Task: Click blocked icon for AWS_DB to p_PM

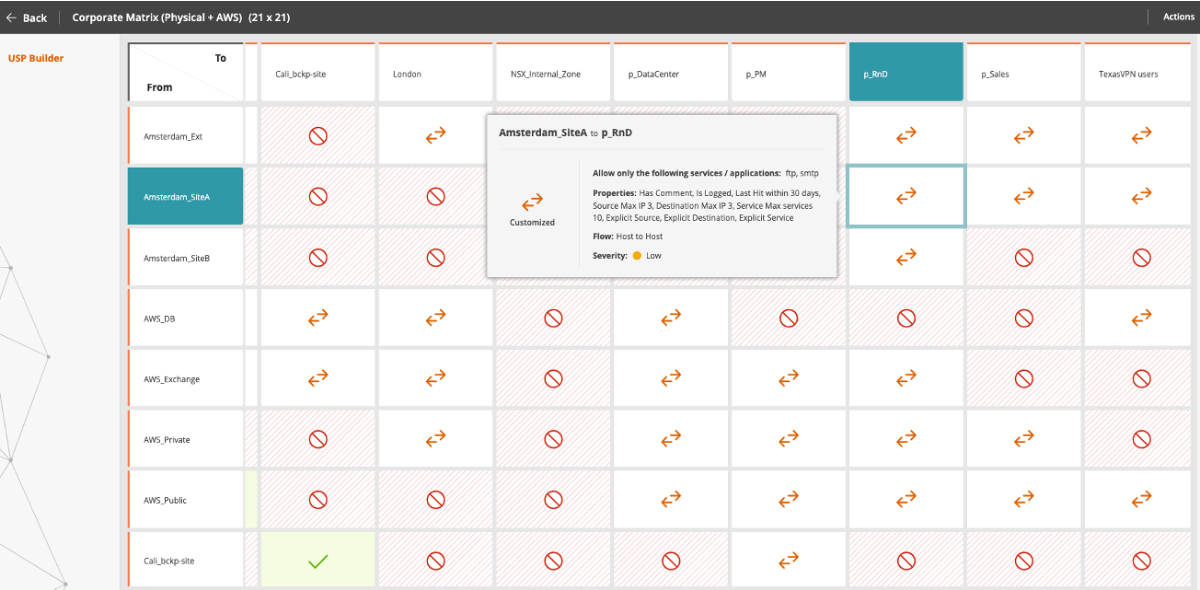Action: point(788,318)
